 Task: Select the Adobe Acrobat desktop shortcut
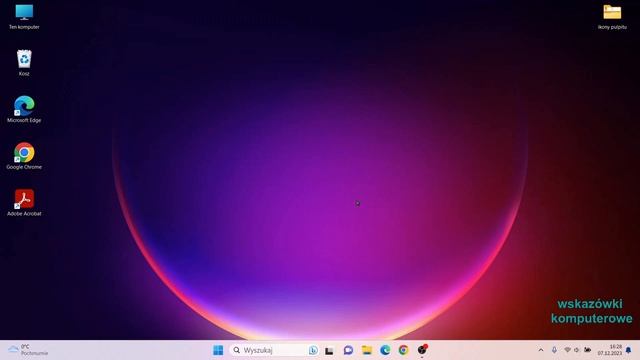24,202
